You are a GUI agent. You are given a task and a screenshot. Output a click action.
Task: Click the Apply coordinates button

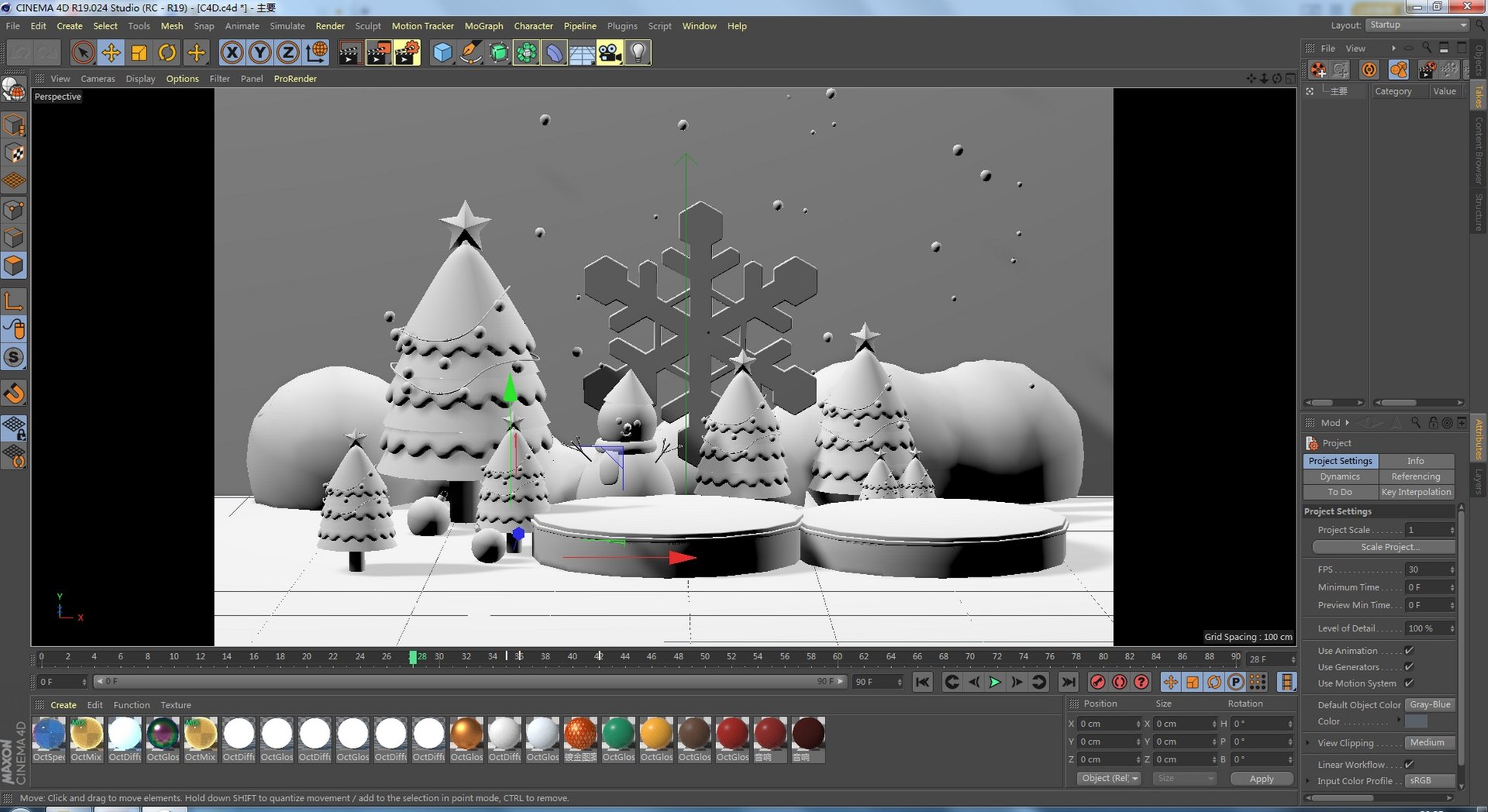1262,779
